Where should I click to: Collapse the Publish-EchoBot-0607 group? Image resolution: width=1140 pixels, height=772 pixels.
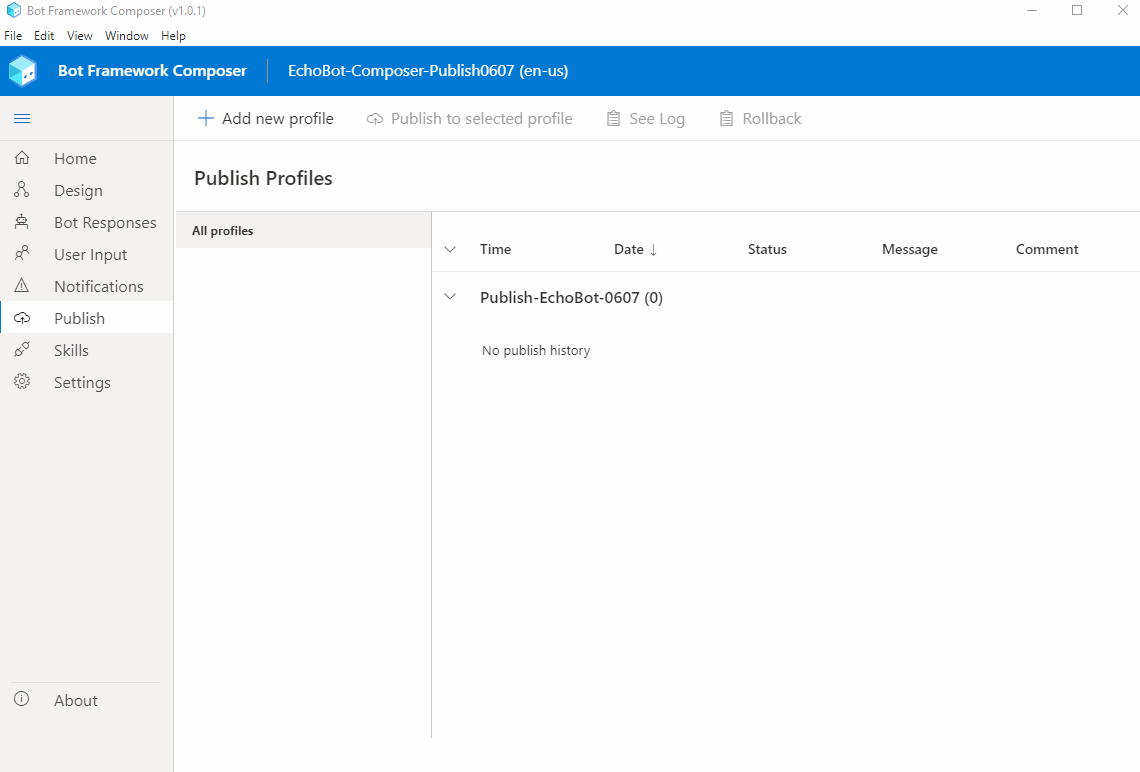tap(450, 297)
